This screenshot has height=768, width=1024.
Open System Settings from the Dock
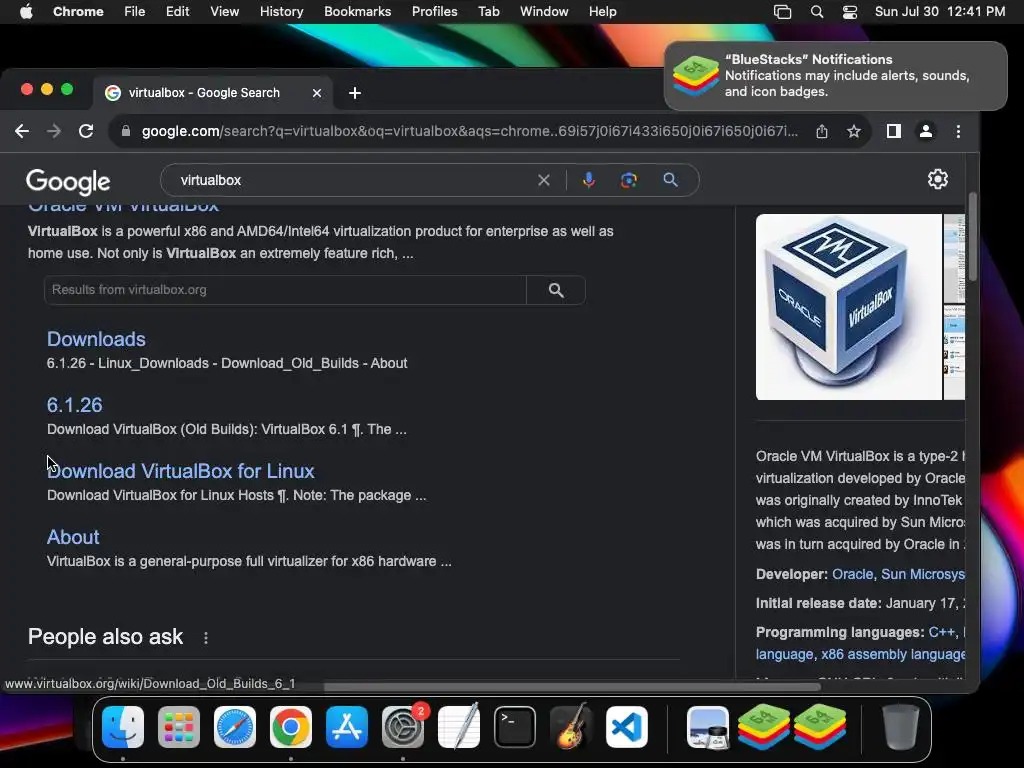(403, 727)
